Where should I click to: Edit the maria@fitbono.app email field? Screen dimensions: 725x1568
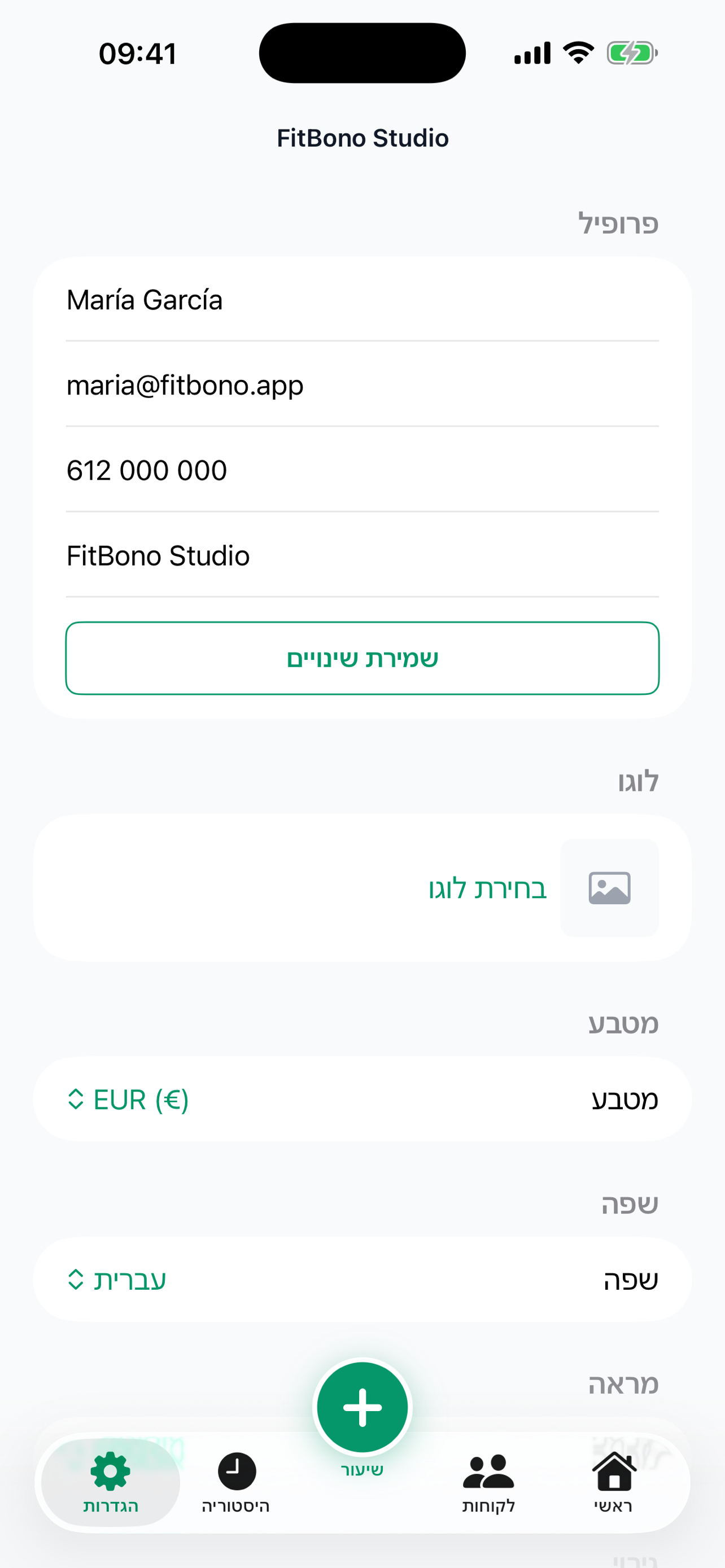tap(362, 386)
